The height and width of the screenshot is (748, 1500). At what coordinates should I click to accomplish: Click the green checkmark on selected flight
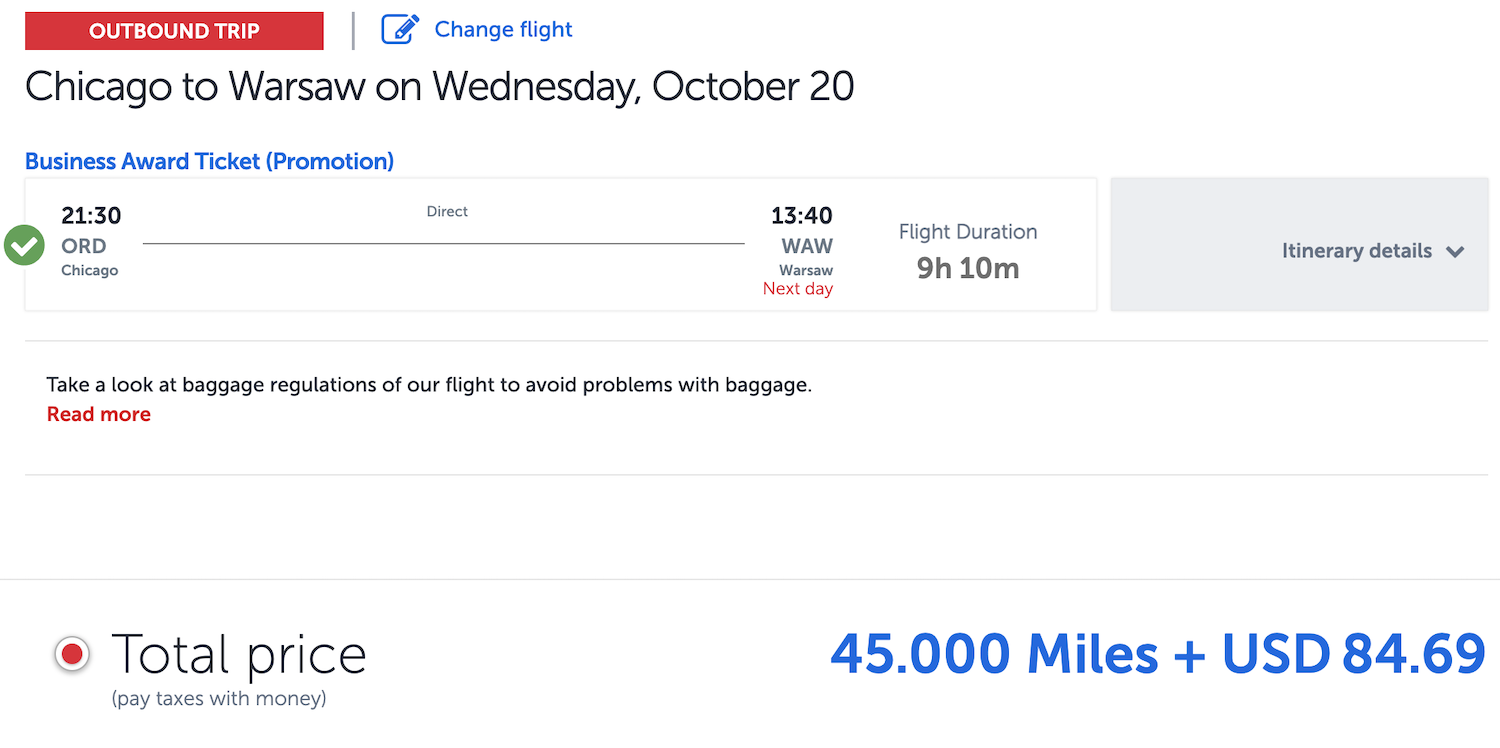click(x=24, y=244)
